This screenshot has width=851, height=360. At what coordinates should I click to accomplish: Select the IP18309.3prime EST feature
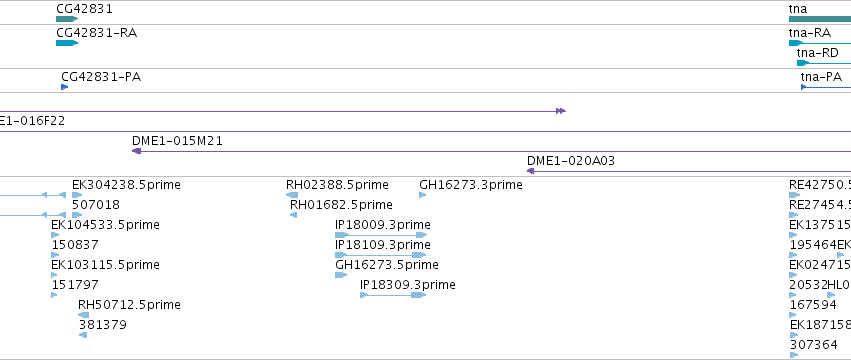pyautogui.click(x=393, y=295)
